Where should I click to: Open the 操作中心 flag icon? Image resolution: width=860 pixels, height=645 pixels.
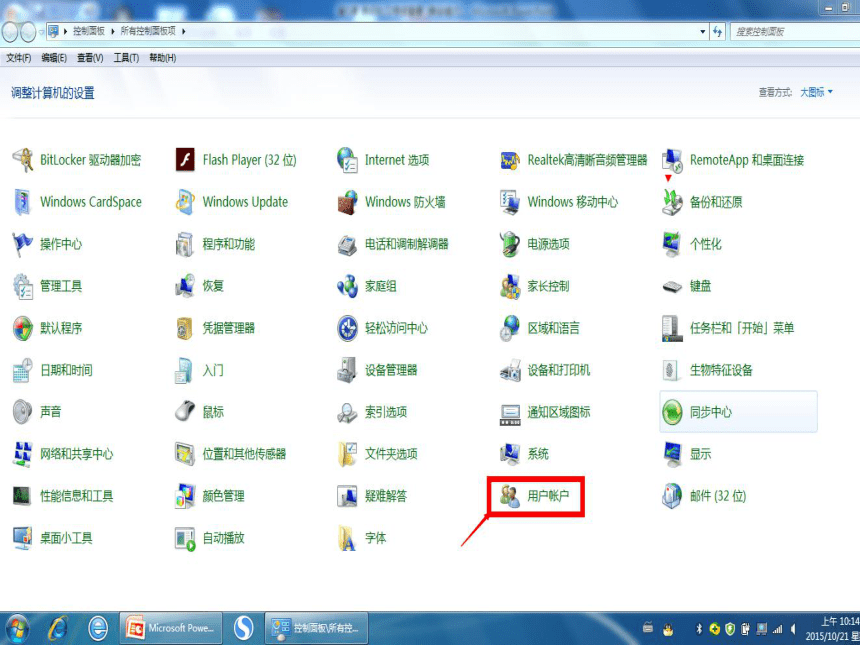click(x=23, y=244)
